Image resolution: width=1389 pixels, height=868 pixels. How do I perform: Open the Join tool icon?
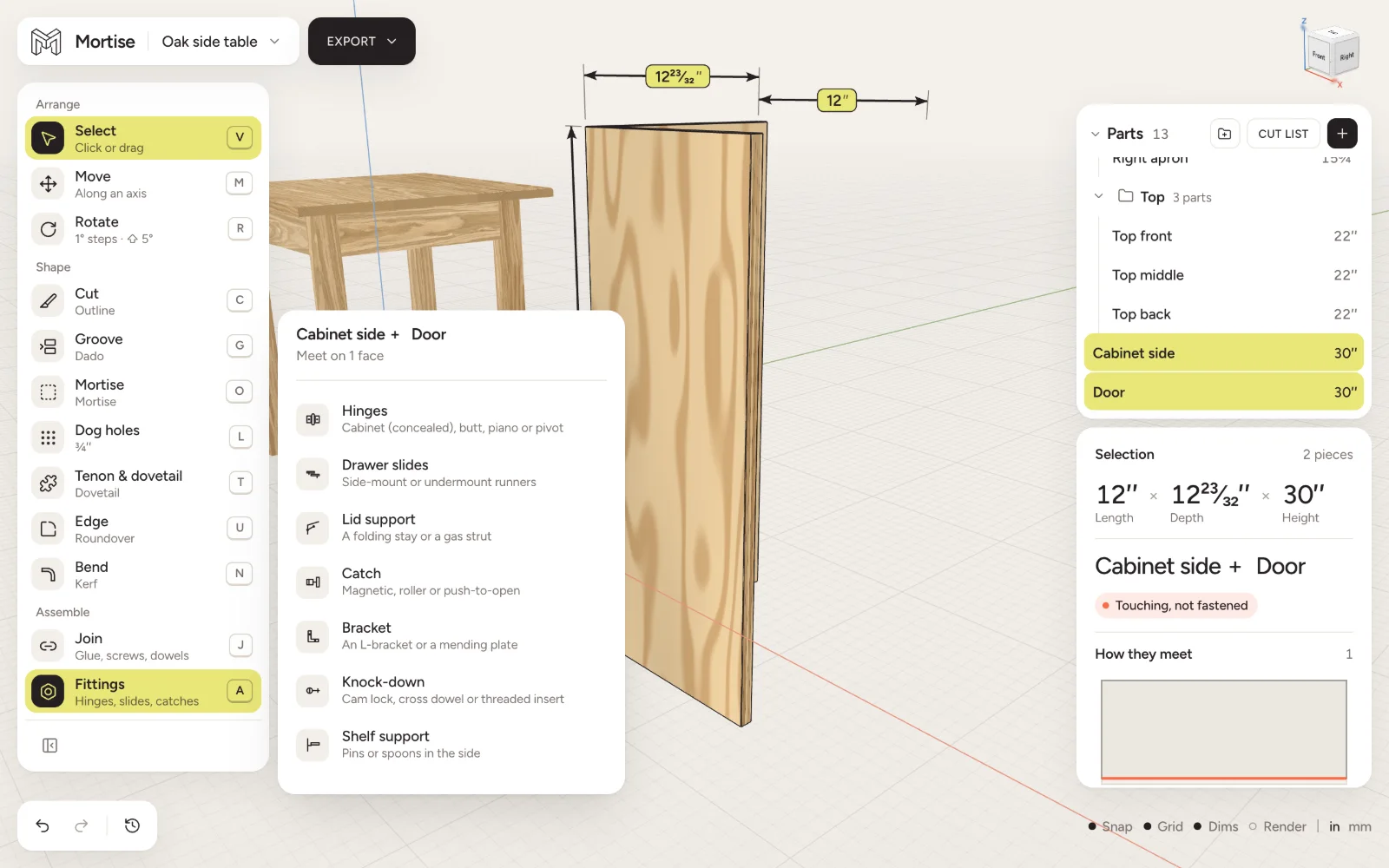[49, 646]
